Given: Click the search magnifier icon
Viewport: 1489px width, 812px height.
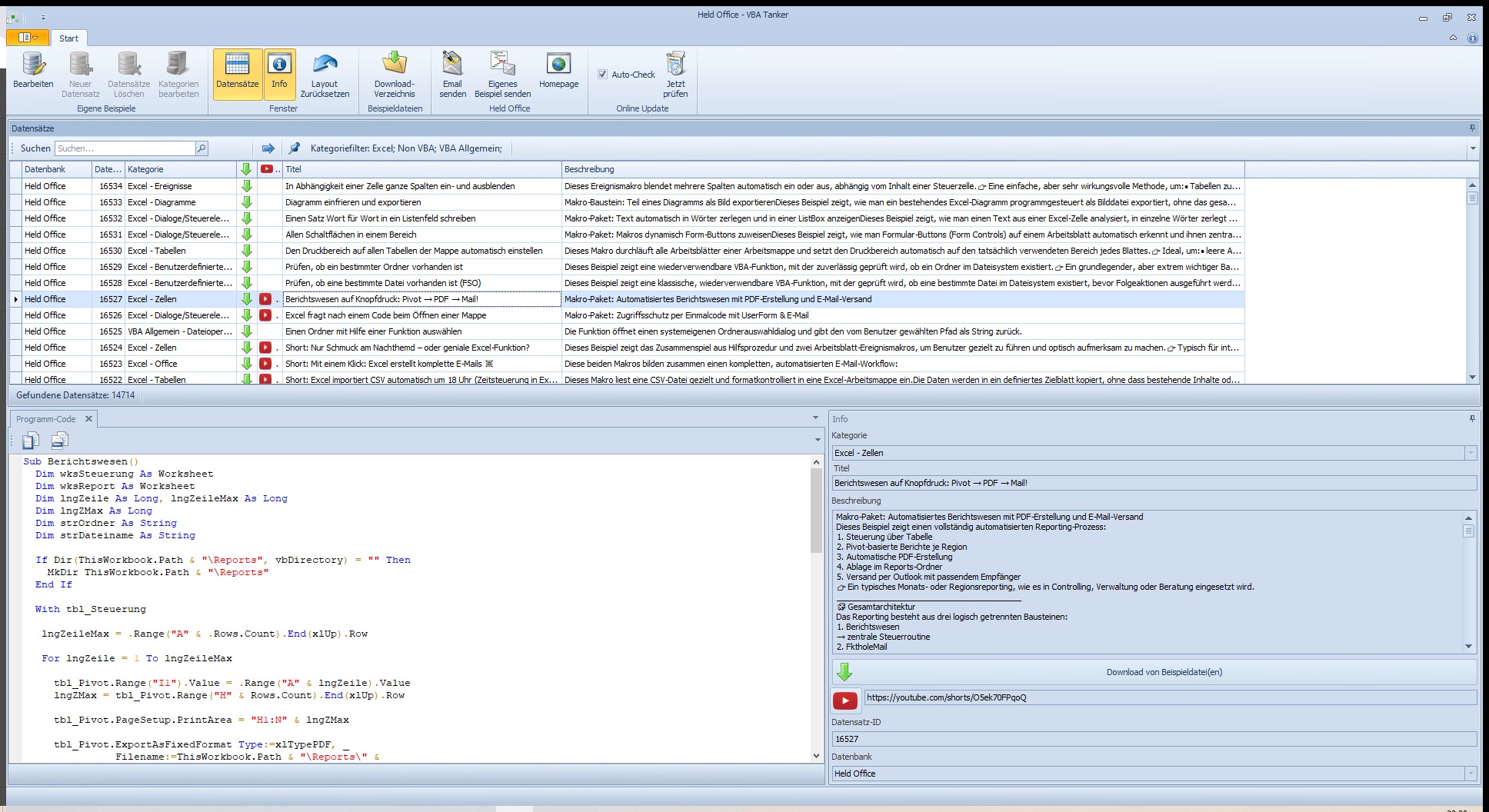Looking at the screenshot, I should [x=202, y=148].
